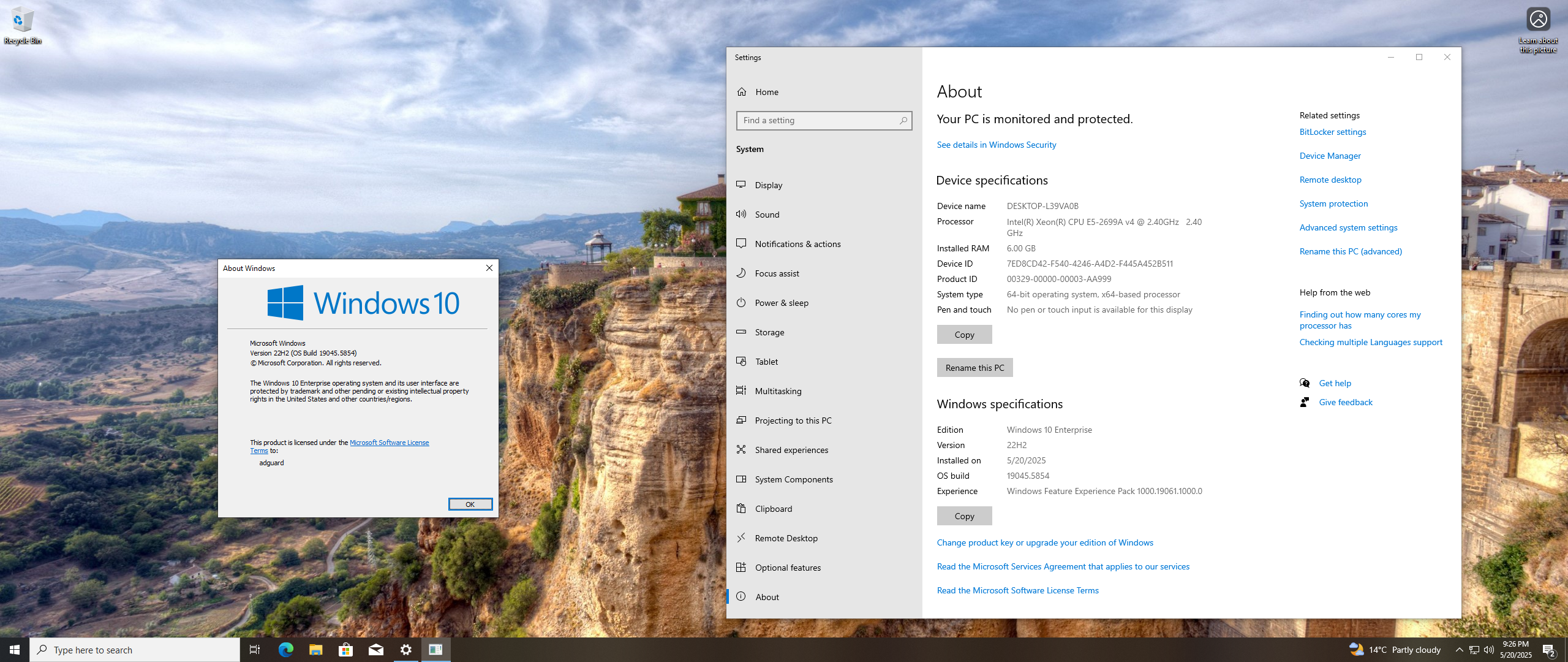The width and height of the screenshot is (1568, 662).
Task: Select the Power & sleep icon
Action: 741,303
